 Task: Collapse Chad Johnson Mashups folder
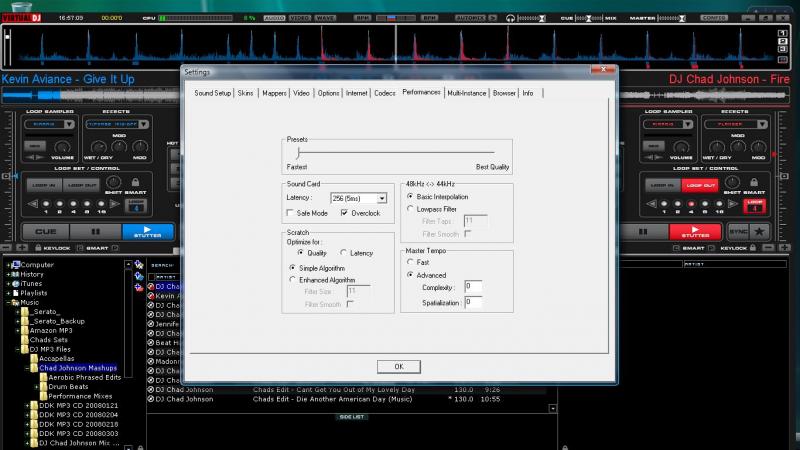[x=28, y=368]
